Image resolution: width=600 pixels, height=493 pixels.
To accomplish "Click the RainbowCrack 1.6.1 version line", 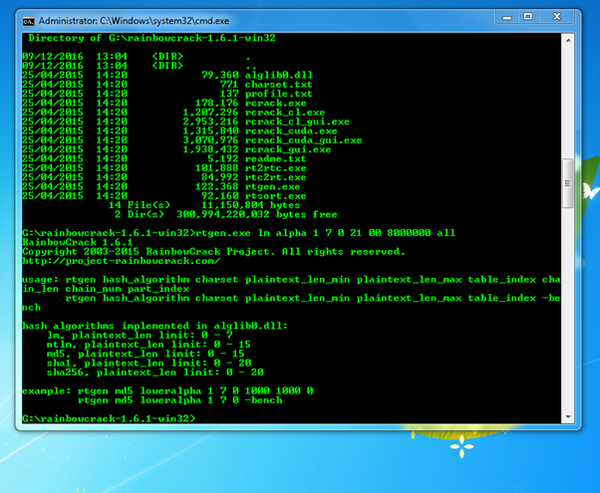I will pyautogui.click(x=77, y=242).
